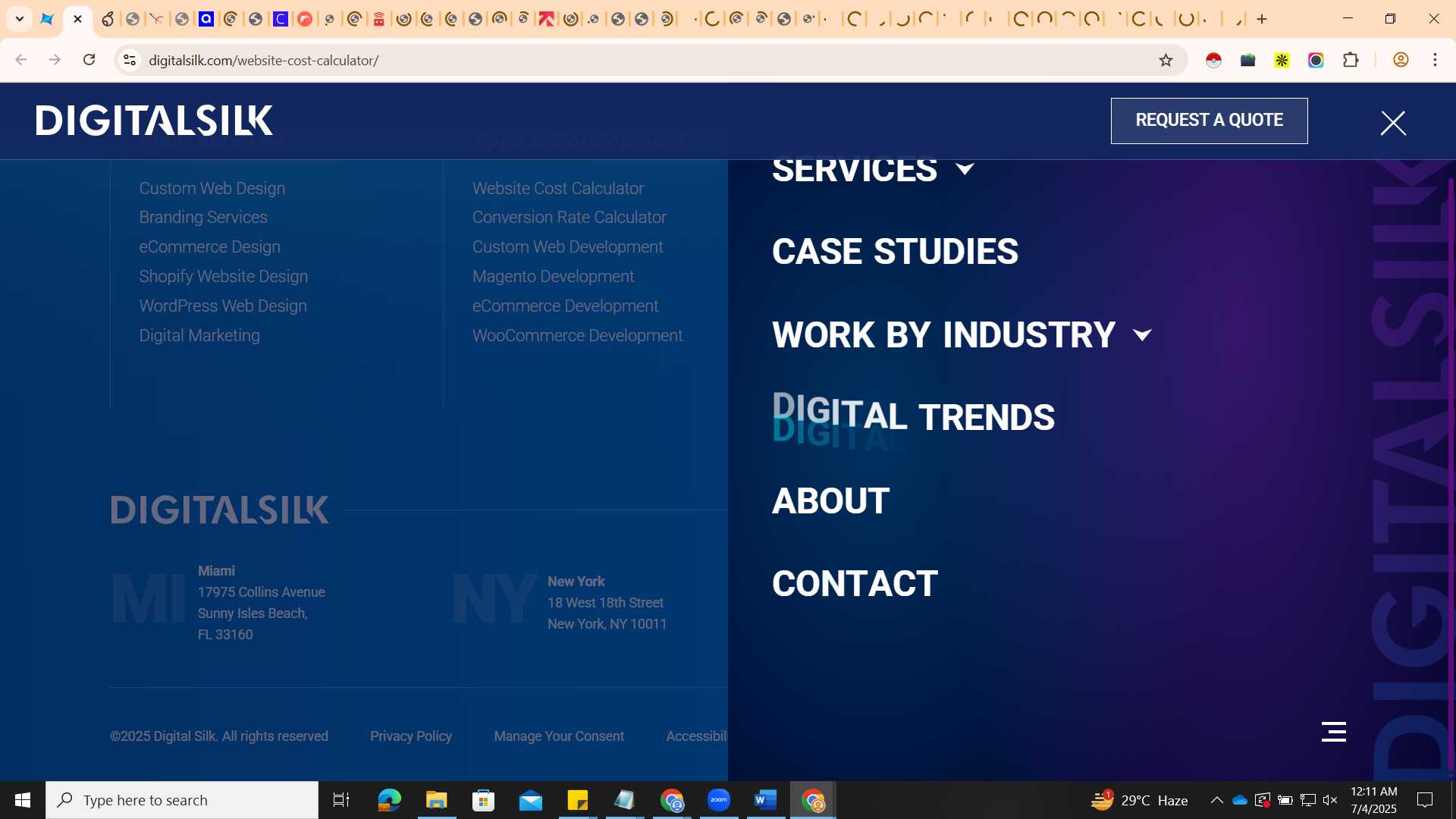Viewport: 1456px width, 819px height.
Task: Open Magento Development link
Action: [553, 276]
